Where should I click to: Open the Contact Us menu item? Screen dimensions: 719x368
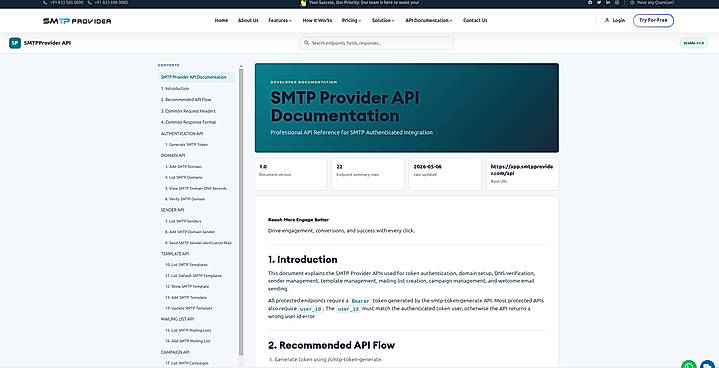tap(475, 21)
